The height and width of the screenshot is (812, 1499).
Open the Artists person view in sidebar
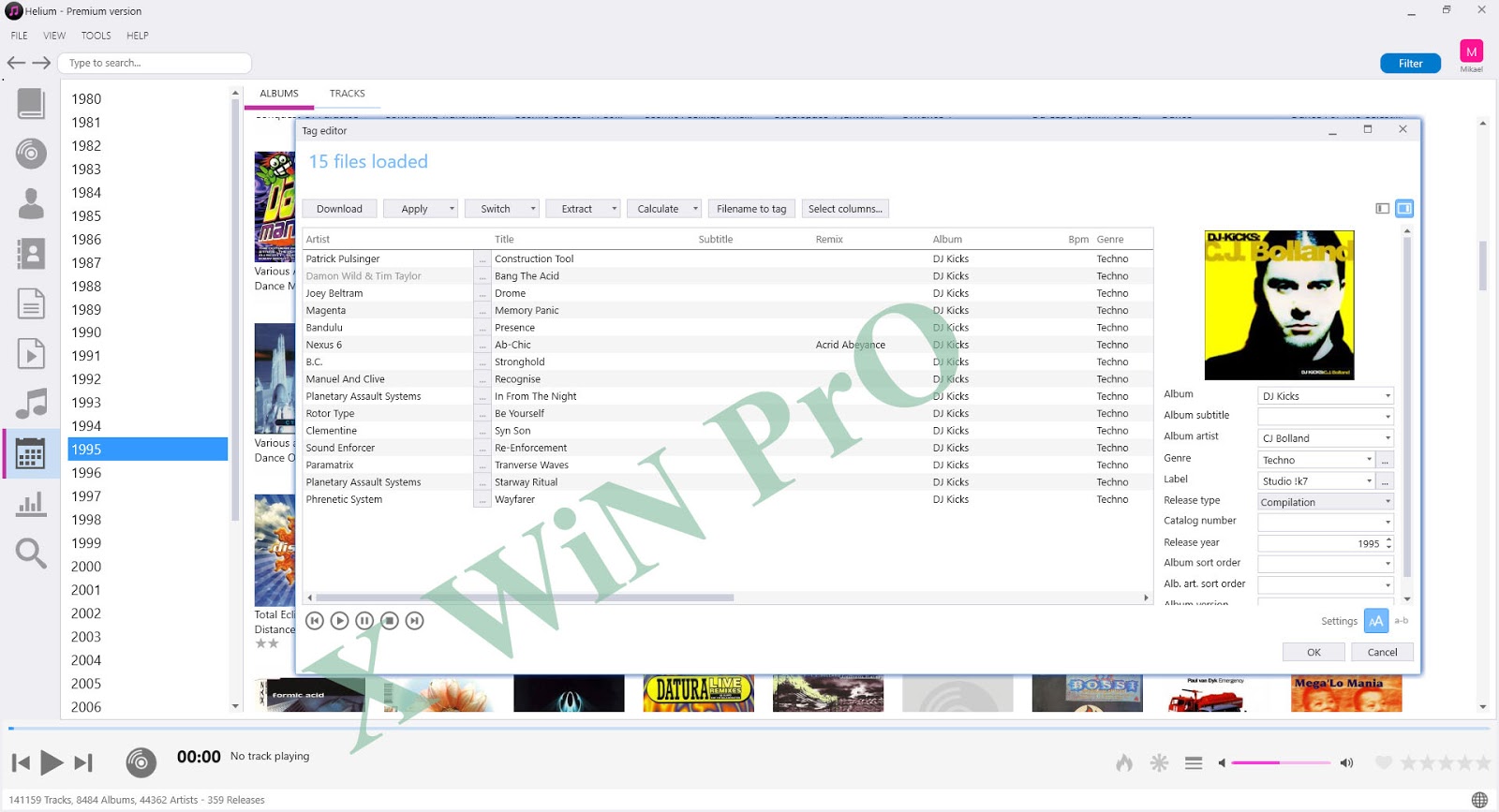point(31,203)
